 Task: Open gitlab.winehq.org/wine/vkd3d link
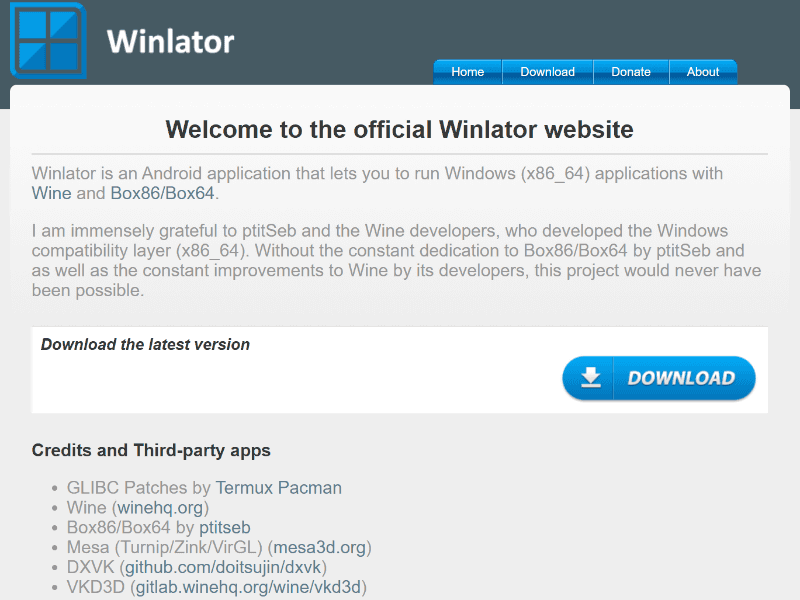[x=248, y=587]
